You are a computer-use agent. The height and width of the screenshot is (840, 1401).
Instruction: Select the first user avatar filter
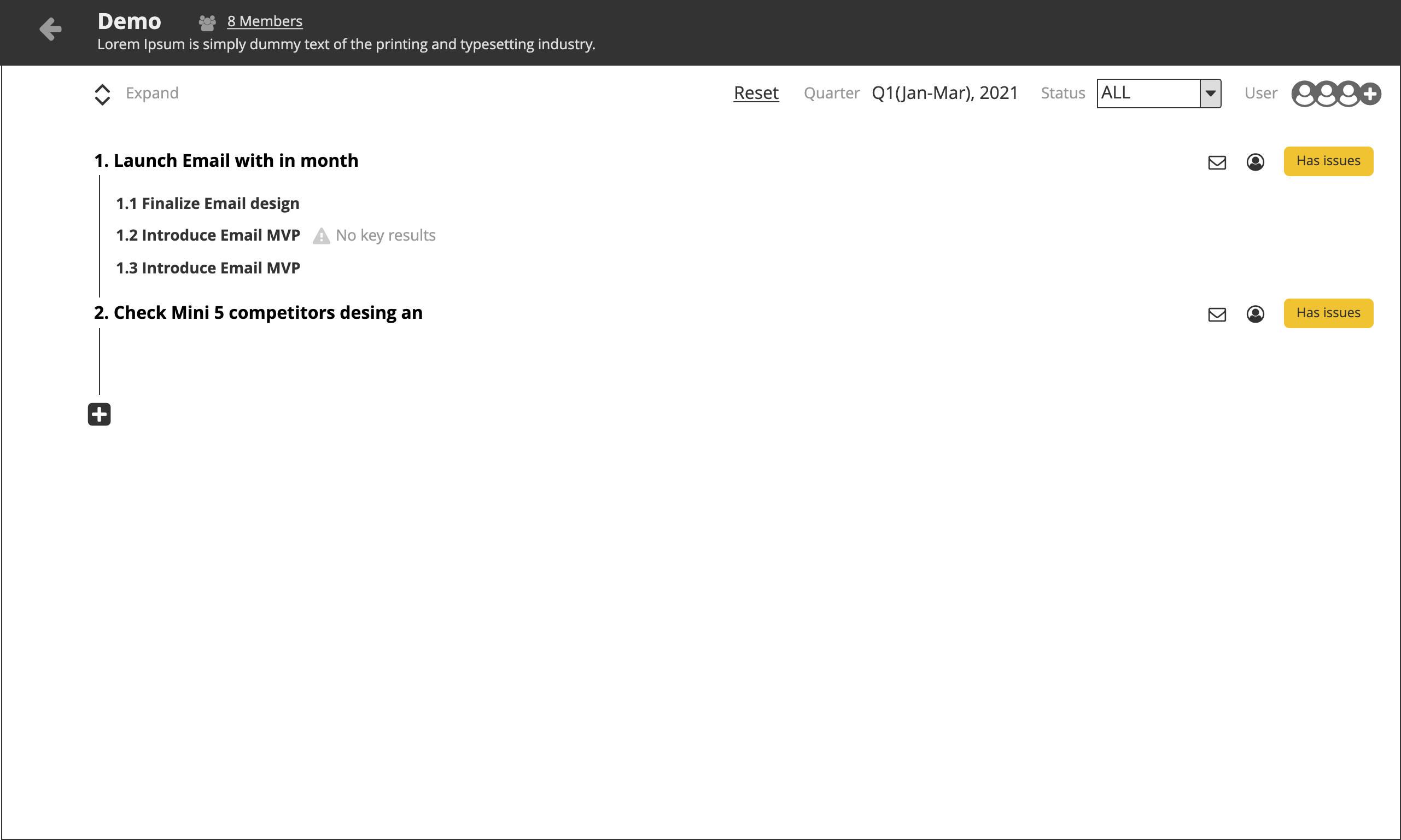(1304, 94)
